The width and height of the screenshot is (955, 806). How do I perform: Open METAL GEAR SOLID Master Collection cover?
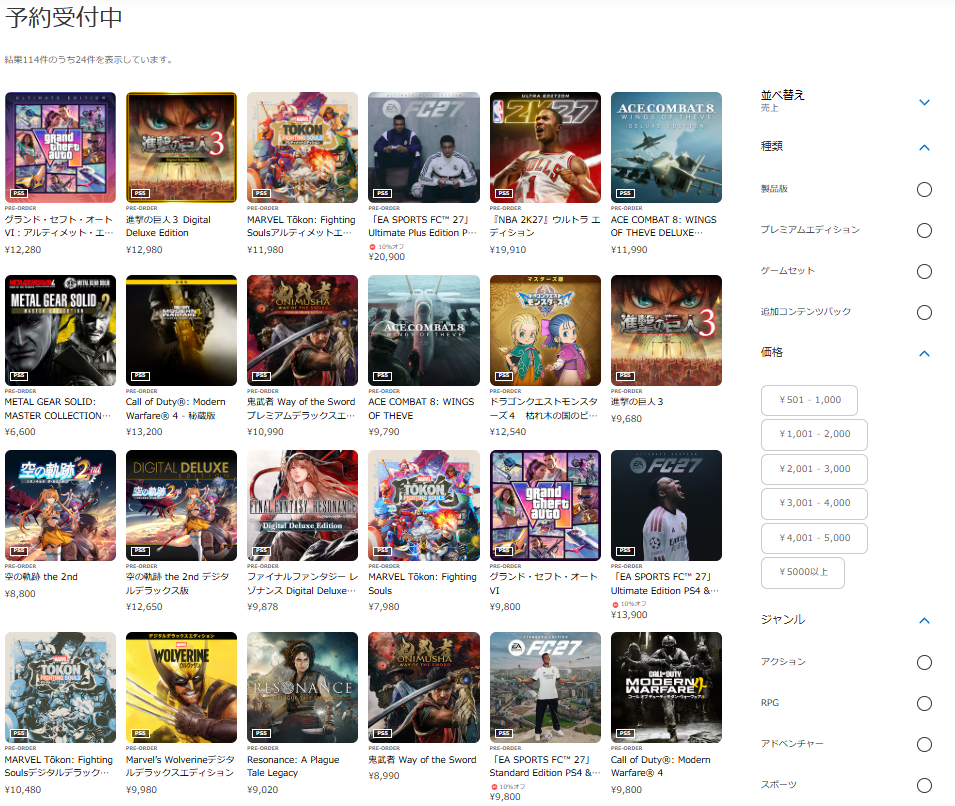[x=60, y=330]
